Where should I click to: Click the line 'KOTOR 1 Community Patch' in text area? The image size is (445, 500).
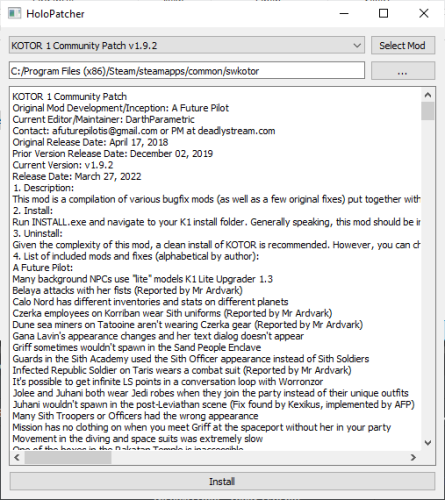click(x=70, y=97)
